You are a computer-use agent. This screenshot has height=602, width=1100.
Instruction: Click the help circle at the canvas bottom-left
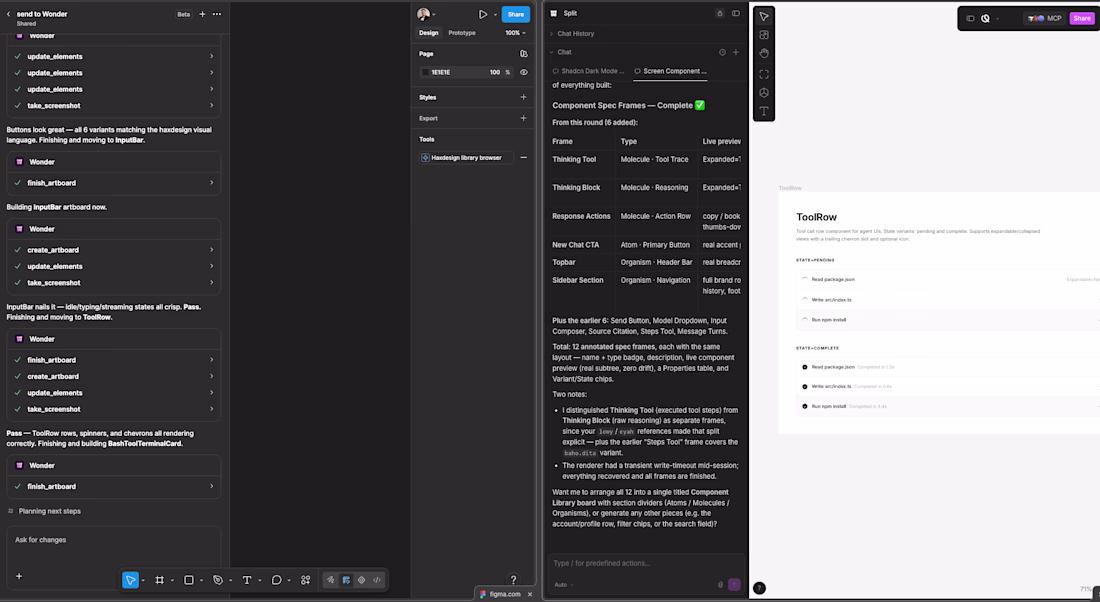point(759,588)
